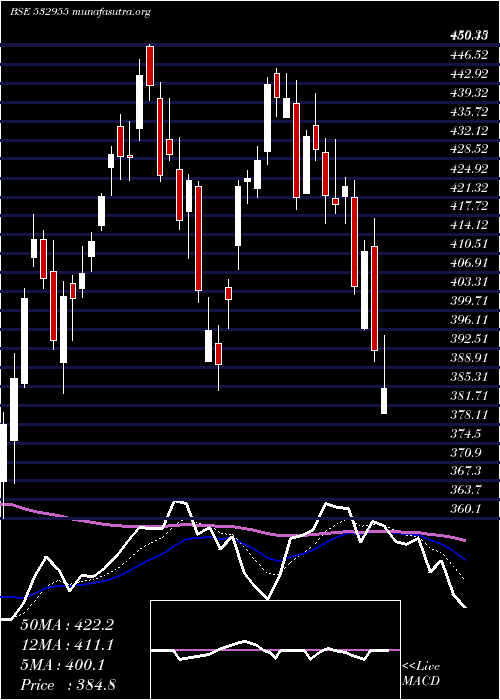Click the 381.71 price label

[469, 395]
